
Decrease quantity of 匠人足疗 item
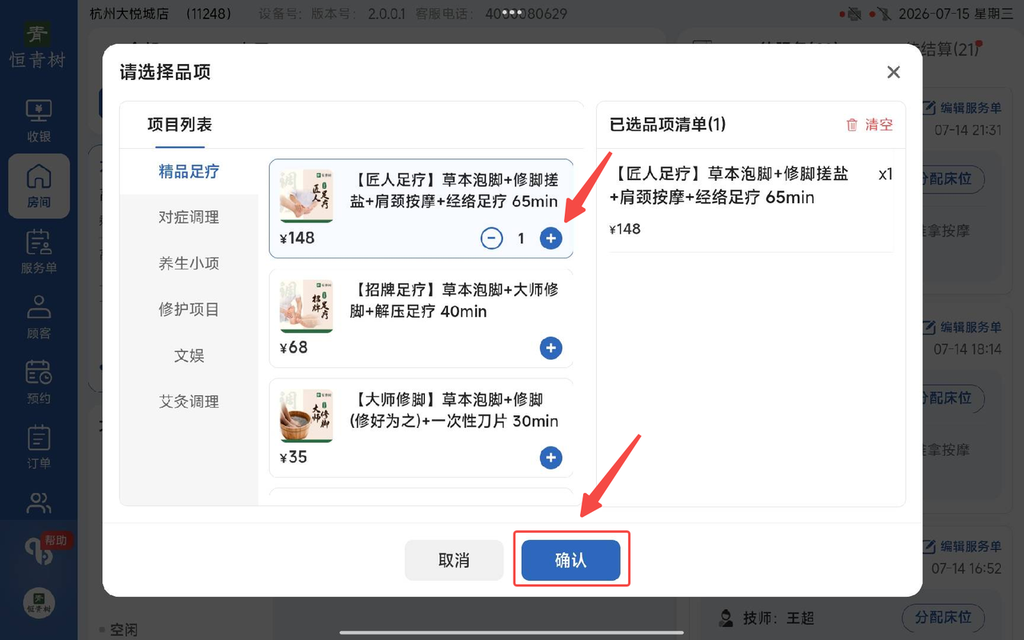tap(492, 238)
